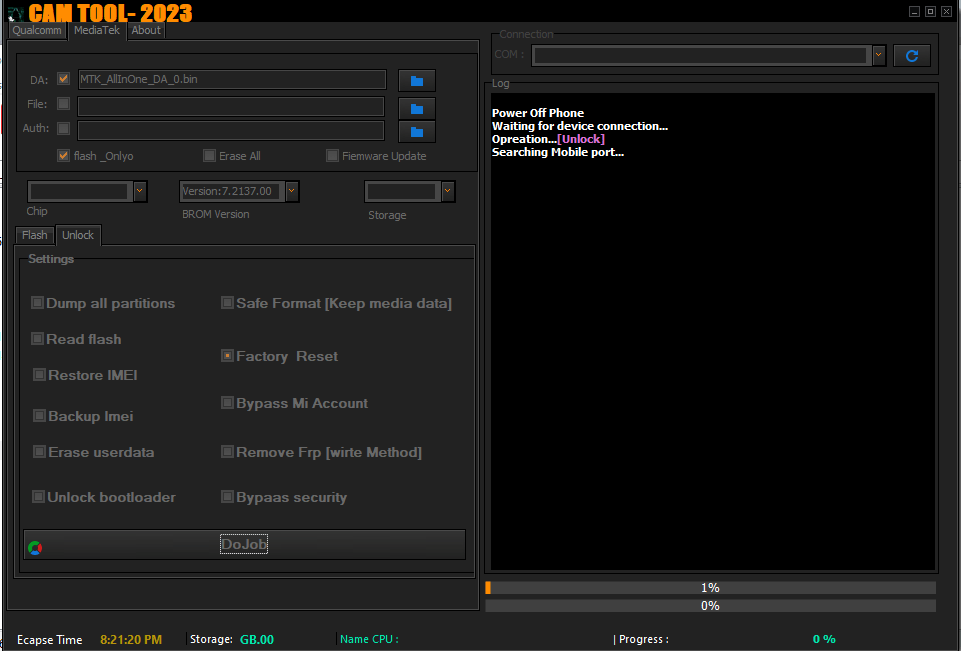
Task: Open the BROM Version dropdown showing 7.2137.00
Action: (x=292, y=190)
